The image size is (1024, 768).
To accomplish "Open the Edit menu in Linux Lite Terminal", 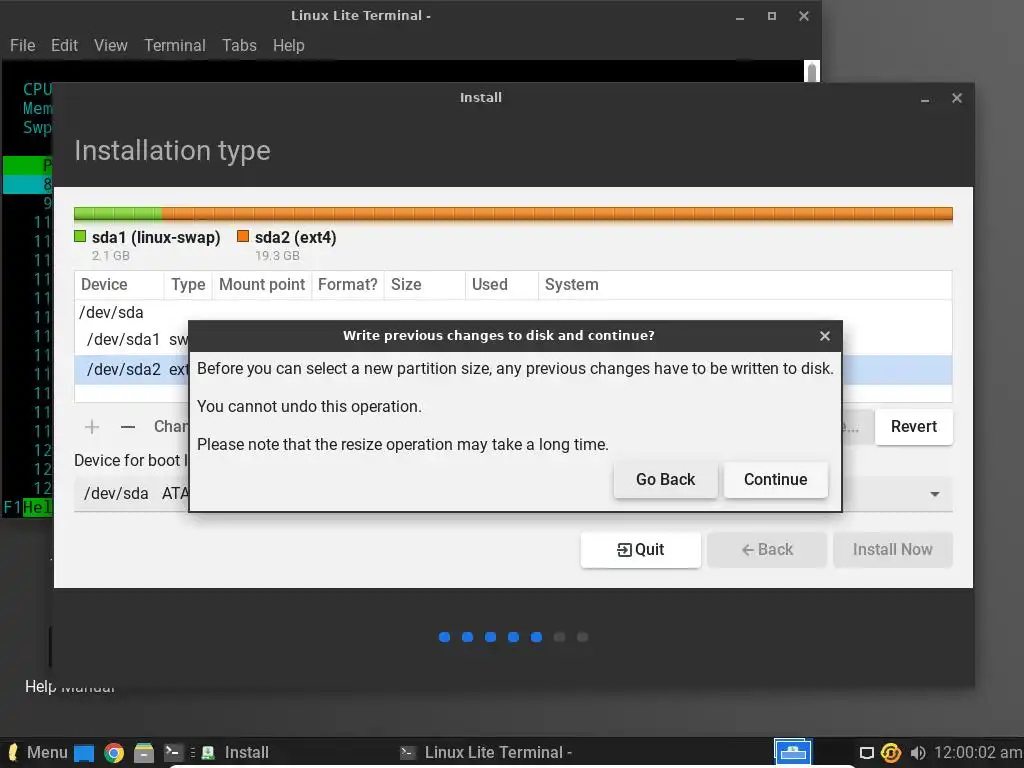I will pyautogui.click(x=64, y=46).
